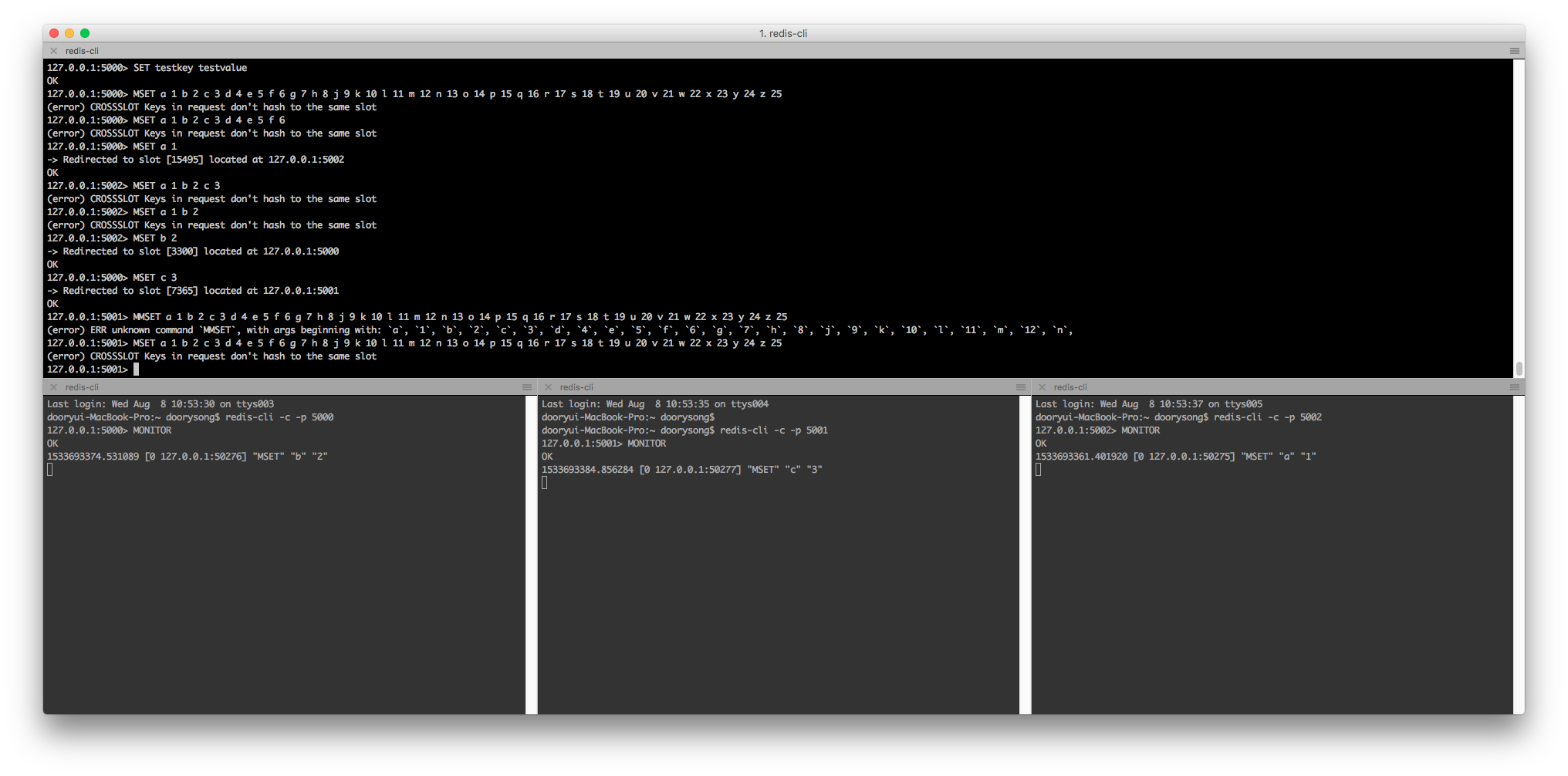Click the 'MSET b 2' command line
The height and width of the screenshot is (776, 1568).
click(112, 238)
